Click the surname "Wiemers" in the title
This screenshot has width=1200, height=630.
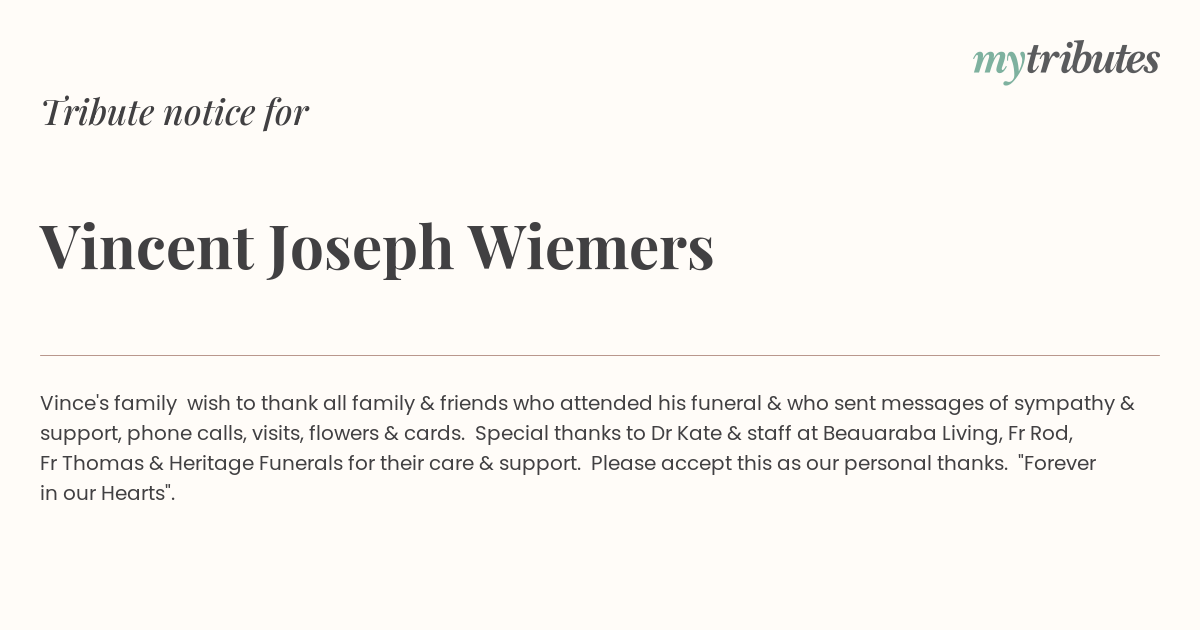click(x=590, y=246)
